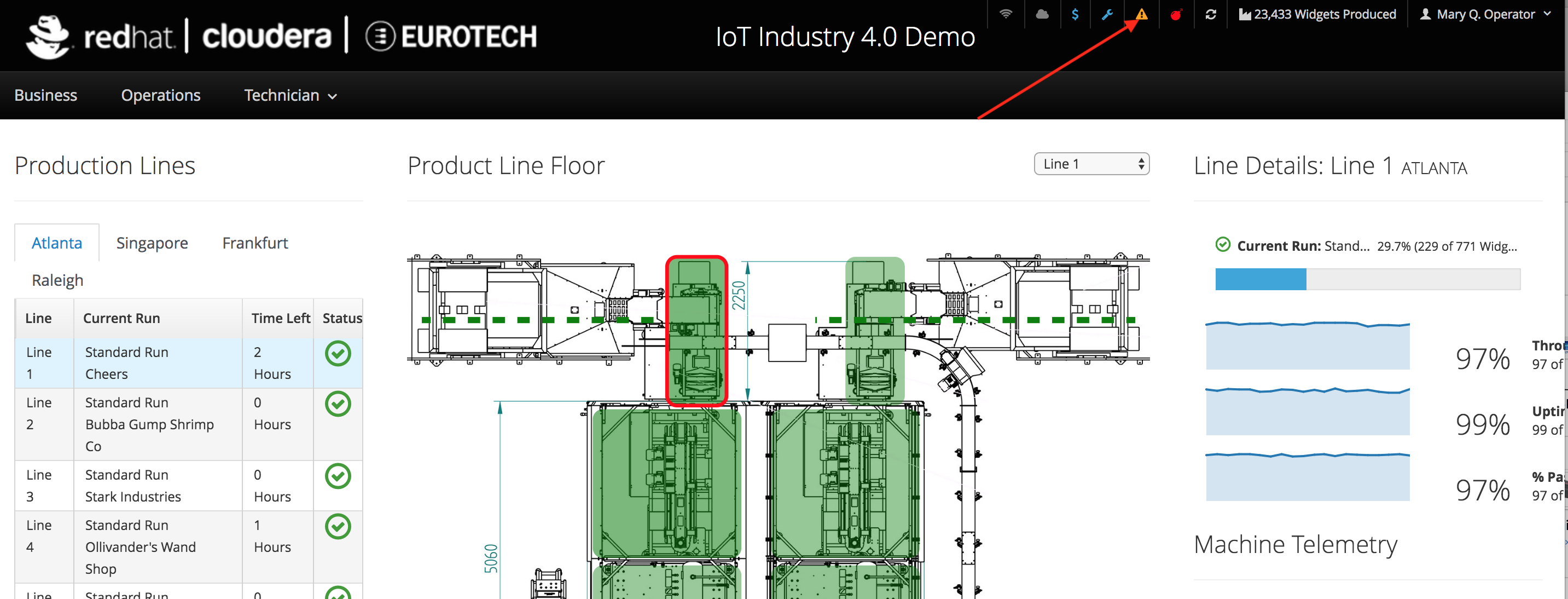Viewport: 1568px width, 599px height.
Task: Click the dollar sign financial icon
Action: 1075,14
